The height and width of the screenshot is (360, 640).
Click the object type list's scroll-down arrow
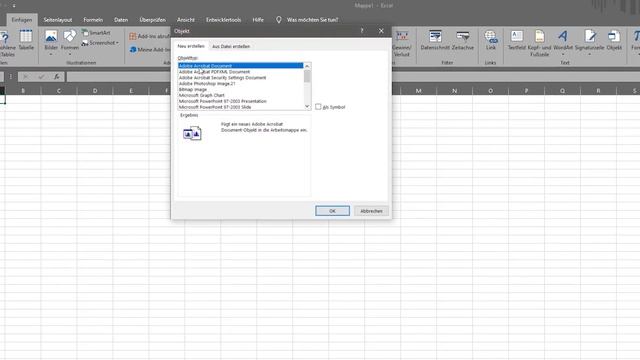[x=307, y=107]
